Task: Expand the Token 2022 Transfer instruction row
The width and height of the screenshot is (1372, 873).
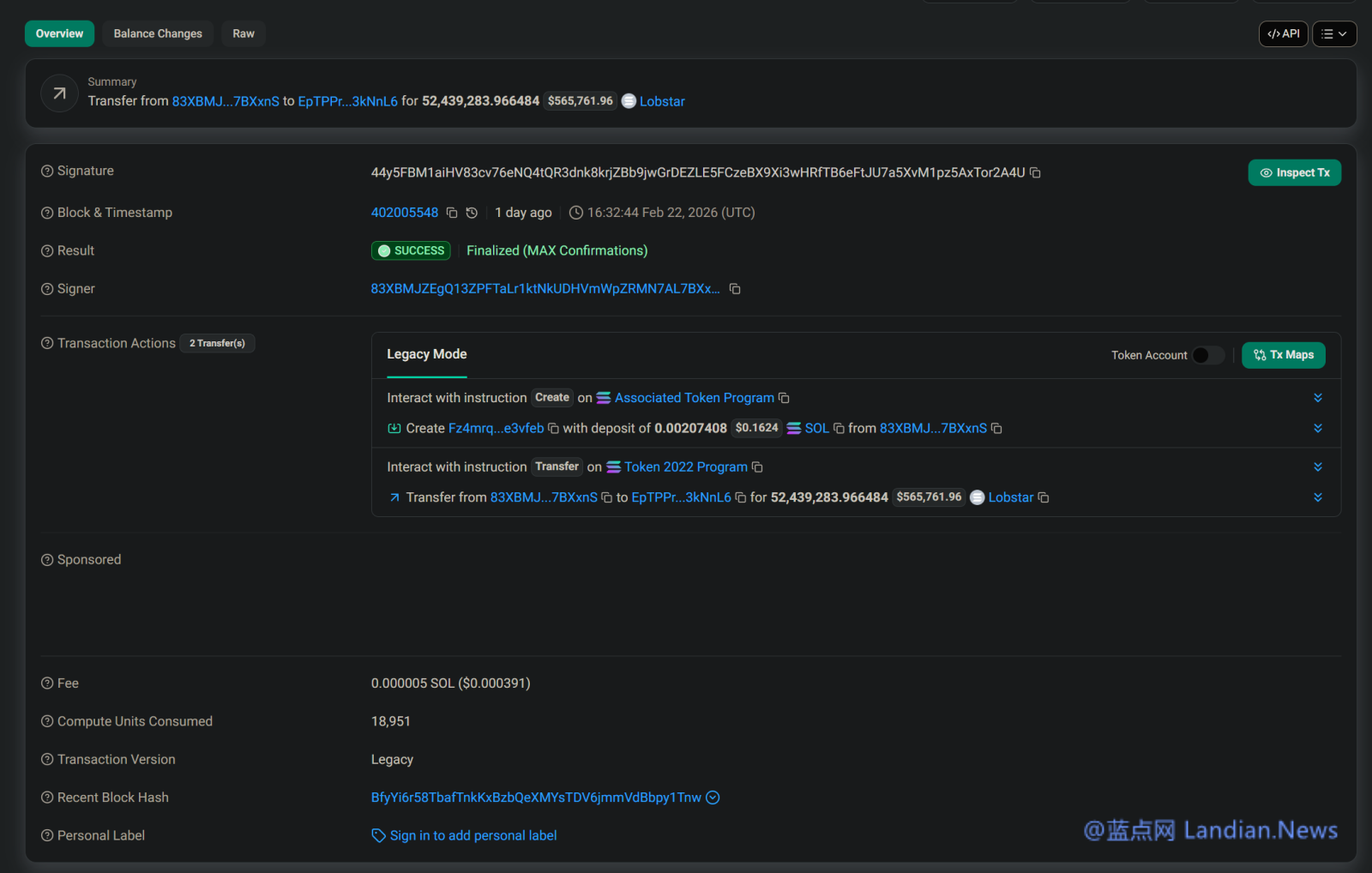Action: (x=1317, y=467)
